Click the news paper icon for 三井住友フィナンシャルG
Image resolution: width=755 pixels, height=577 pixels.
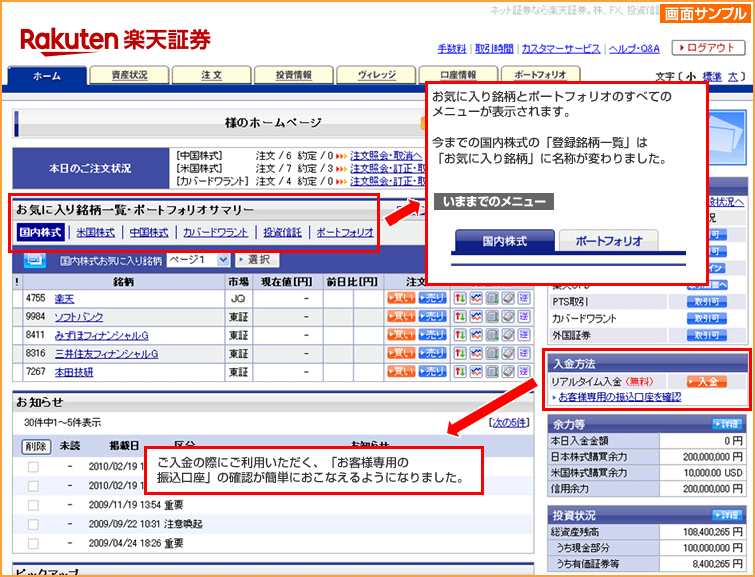(508, 353)
